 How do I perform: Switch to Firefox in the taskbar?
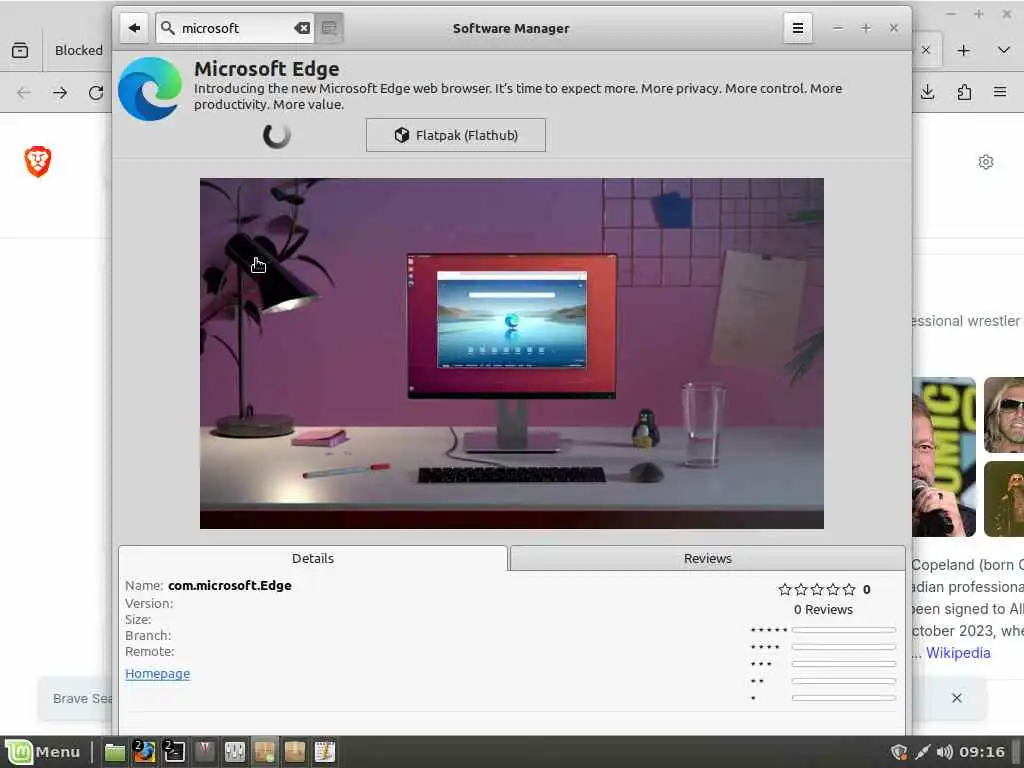pos(144,752)
